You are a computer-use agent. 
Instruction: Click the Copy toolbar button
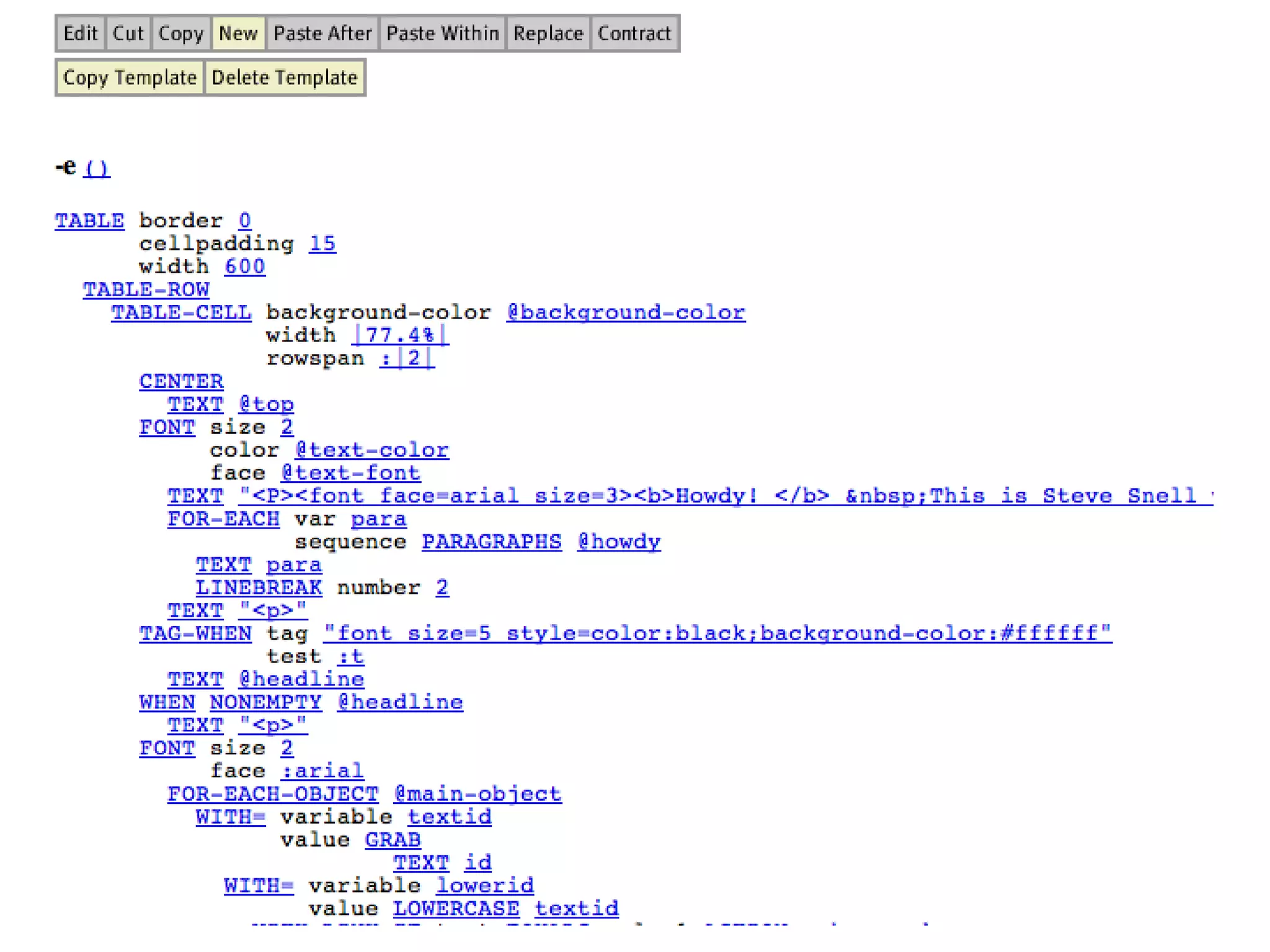(180, 33)
